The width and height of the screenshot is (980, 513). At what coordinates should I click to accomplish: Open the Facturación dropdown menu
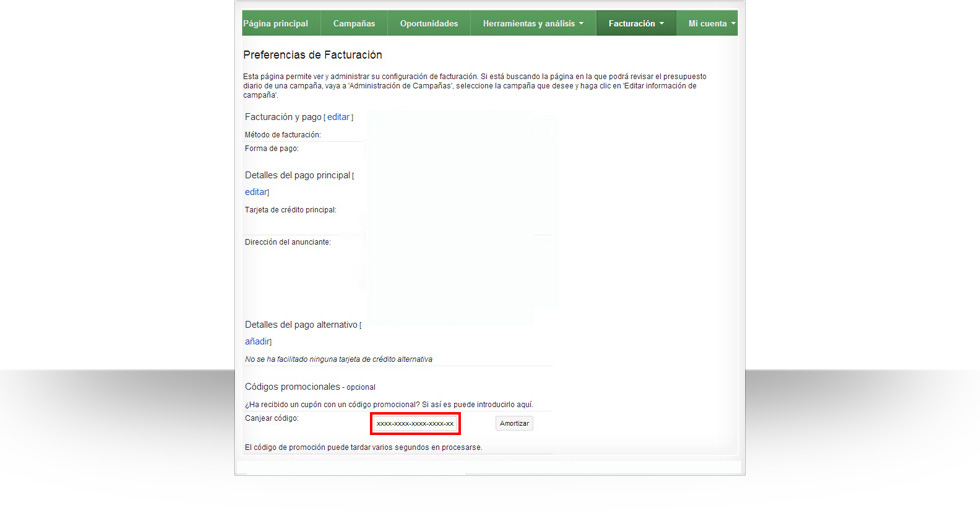pyautogui.click(x=635, y=23)
